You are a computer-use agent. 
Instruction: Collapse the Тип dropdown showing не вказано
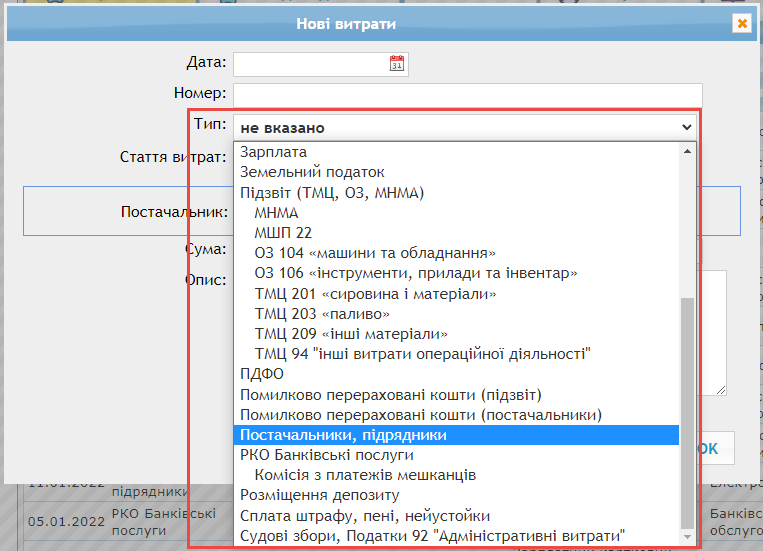tap(465, 128)
